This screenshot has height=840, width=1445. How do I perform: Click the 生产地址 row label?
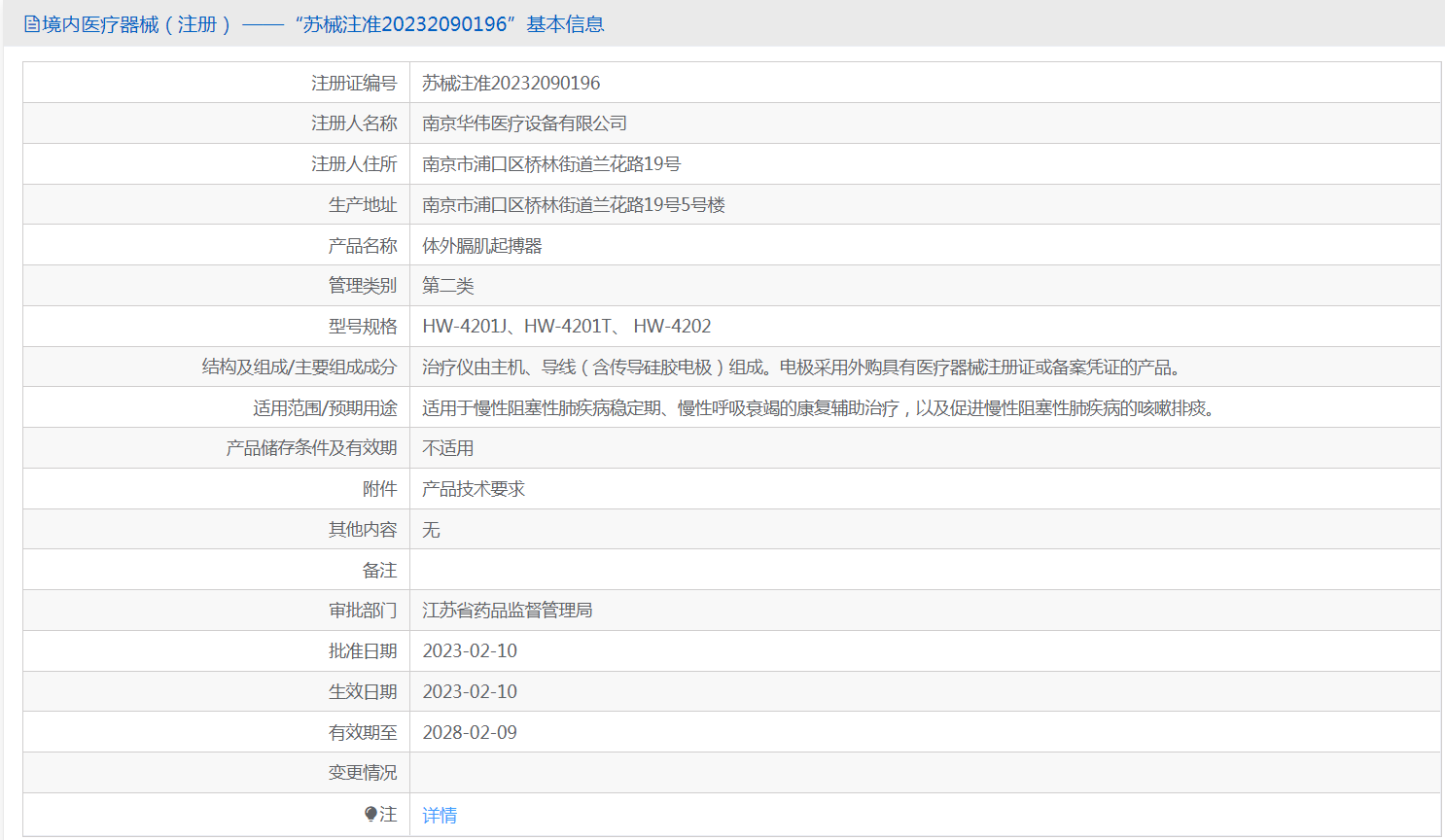point(363,205)
